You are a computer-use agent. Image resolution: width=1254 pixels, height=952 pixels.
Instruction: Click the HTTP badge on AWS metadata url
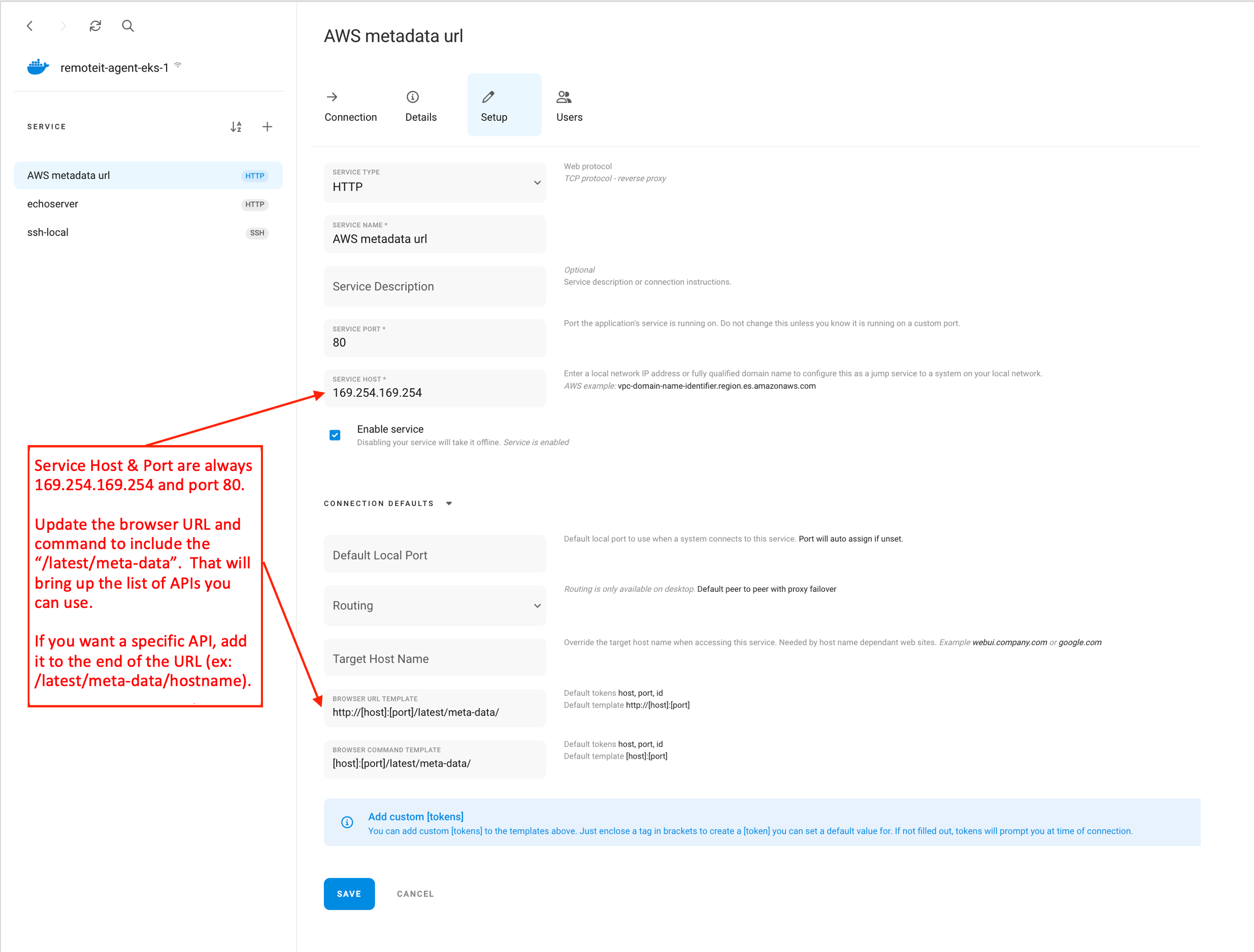pyautogui.click(x=254, y=176)
